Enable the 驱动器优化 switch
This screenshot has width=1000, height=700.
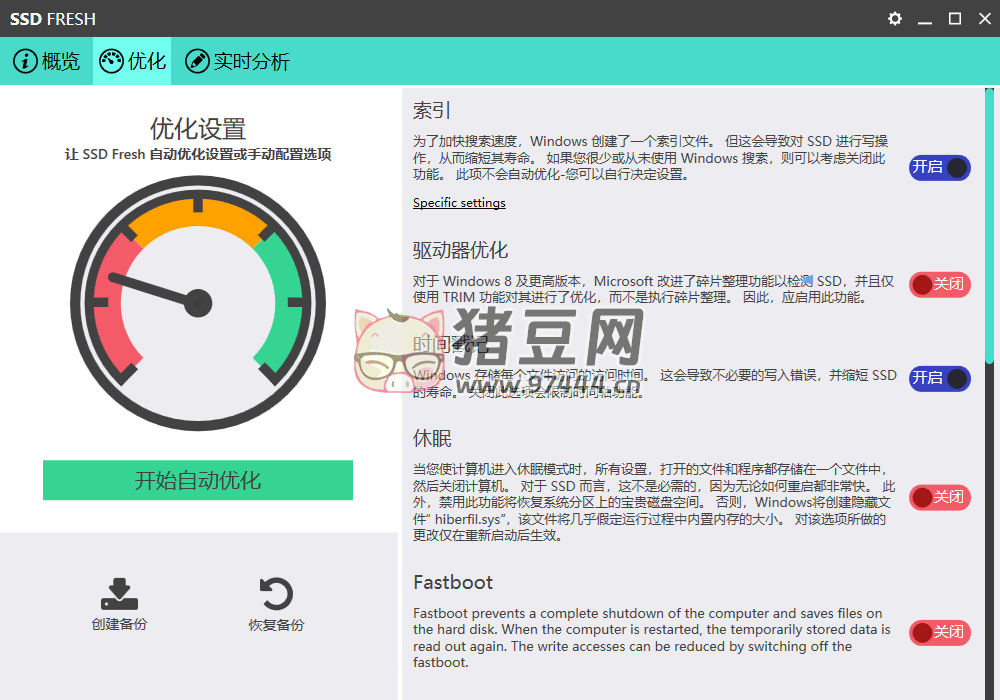coord(939,285)
